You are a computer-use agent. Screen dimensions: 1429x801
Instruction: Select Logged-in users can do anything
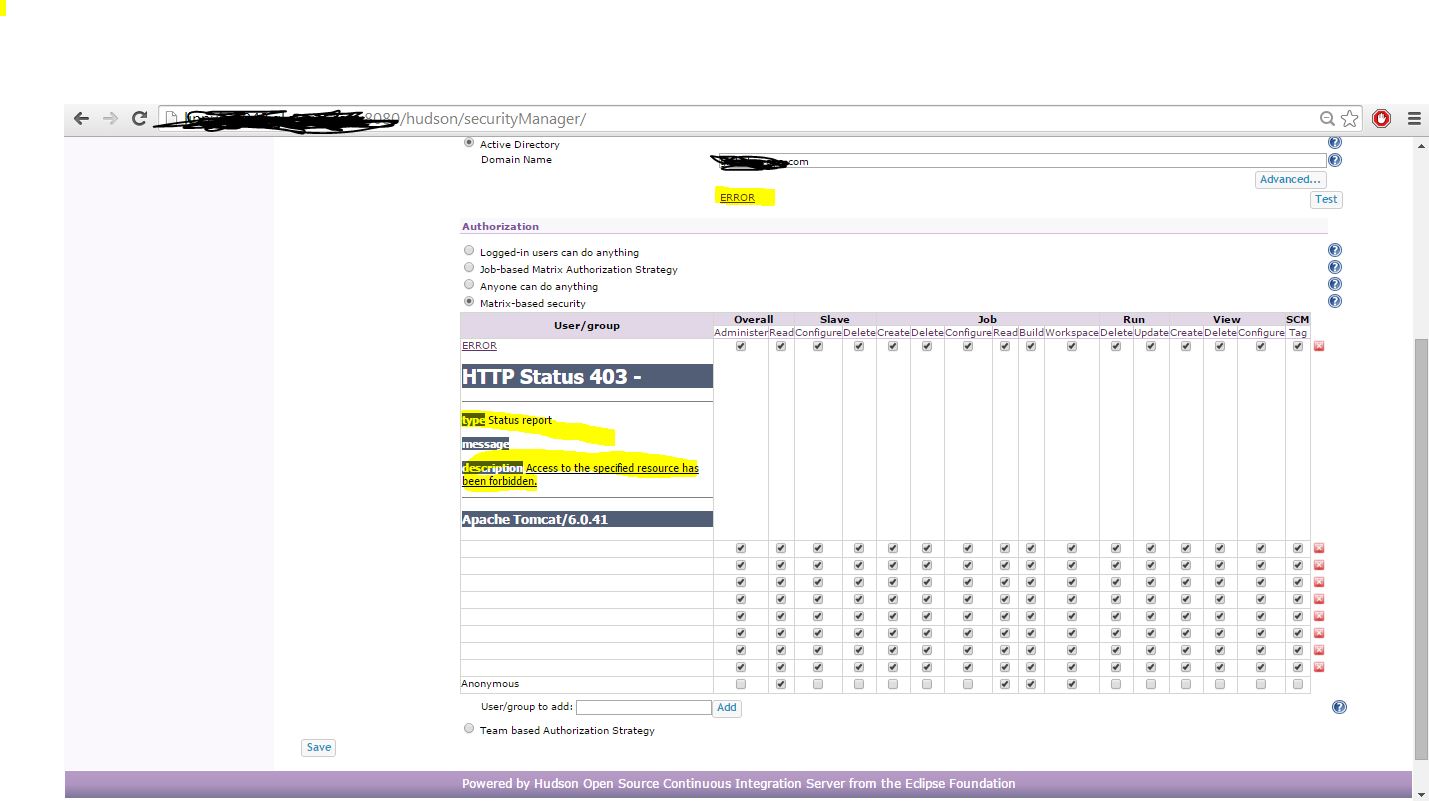469,251
